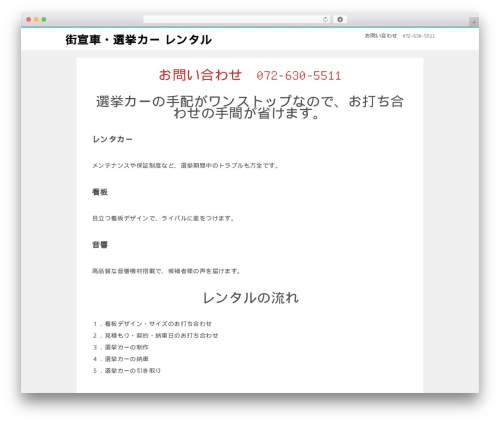This screenshot has height=423, width=500.
Task: Click step 3 選挙カーの制作
Action: tap(121, 347)
